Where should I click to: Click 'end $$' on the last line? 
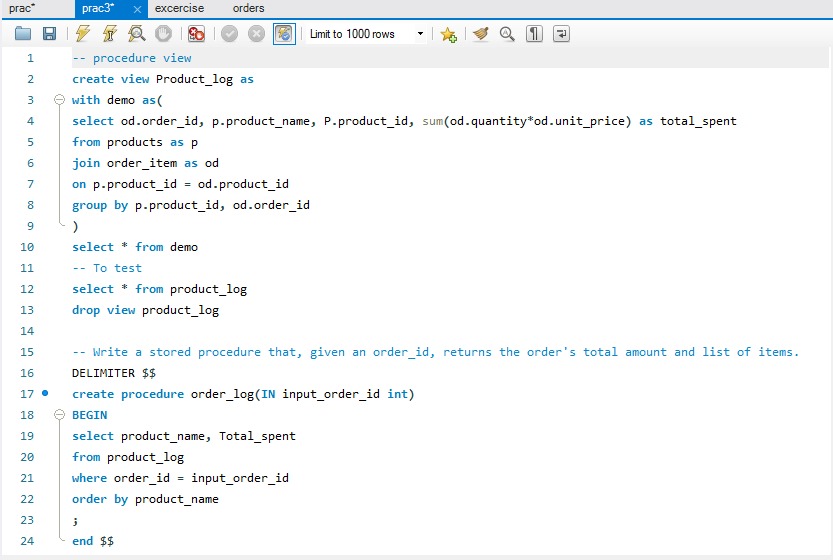point(93,541)
